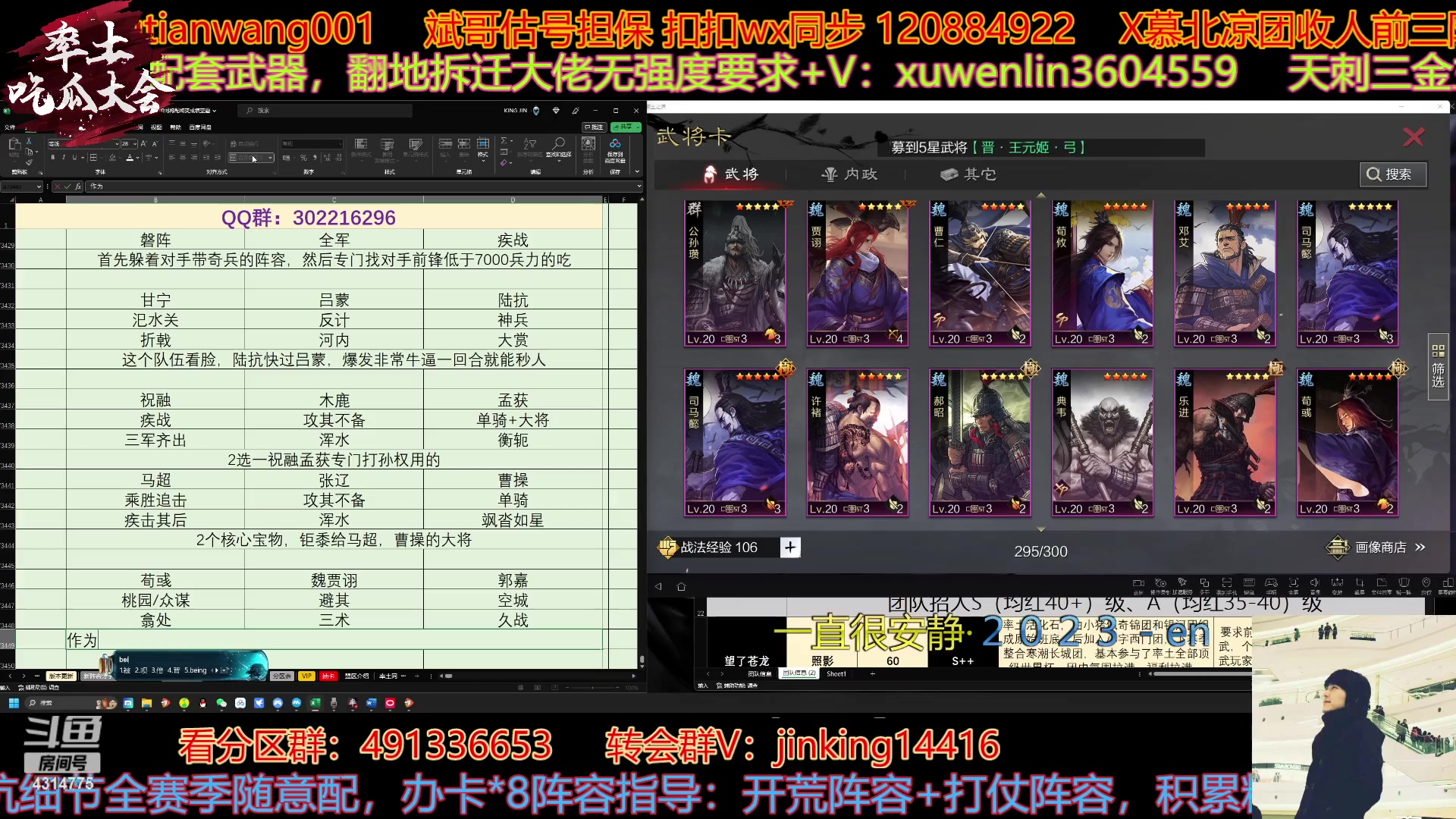Screen dimensions: 1456x819
Task: Click the format painter brush icon
Action: [29, 162]
